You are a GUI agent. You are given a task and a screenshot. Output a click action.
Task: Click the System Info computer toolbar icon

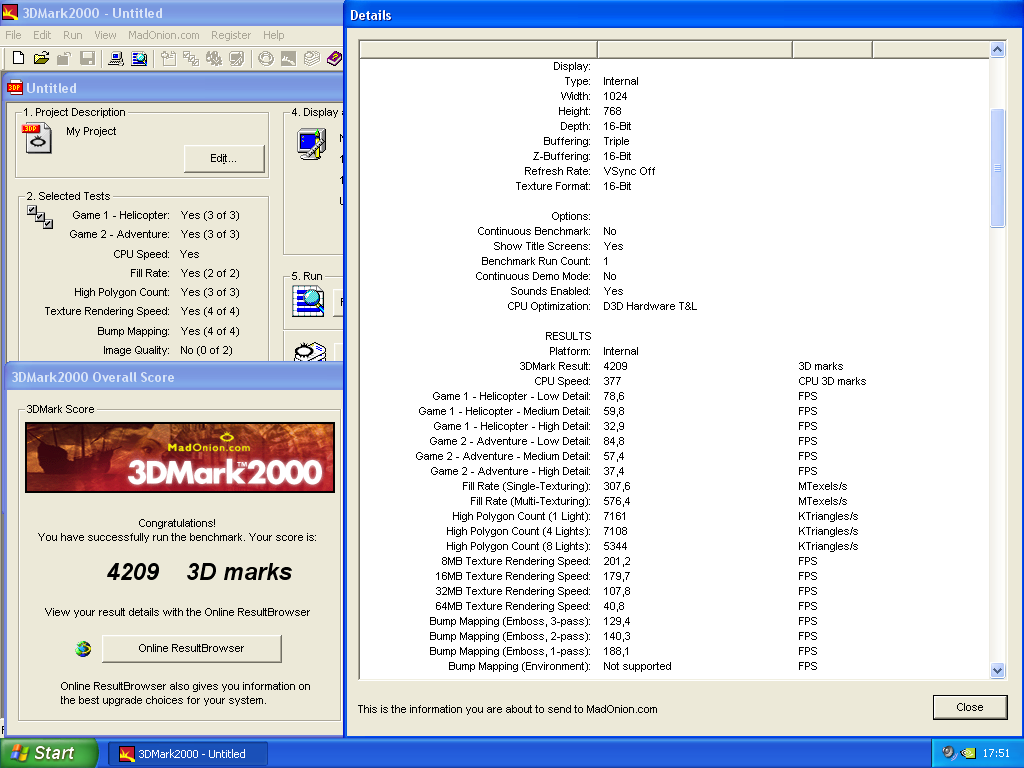coord(116,58)
